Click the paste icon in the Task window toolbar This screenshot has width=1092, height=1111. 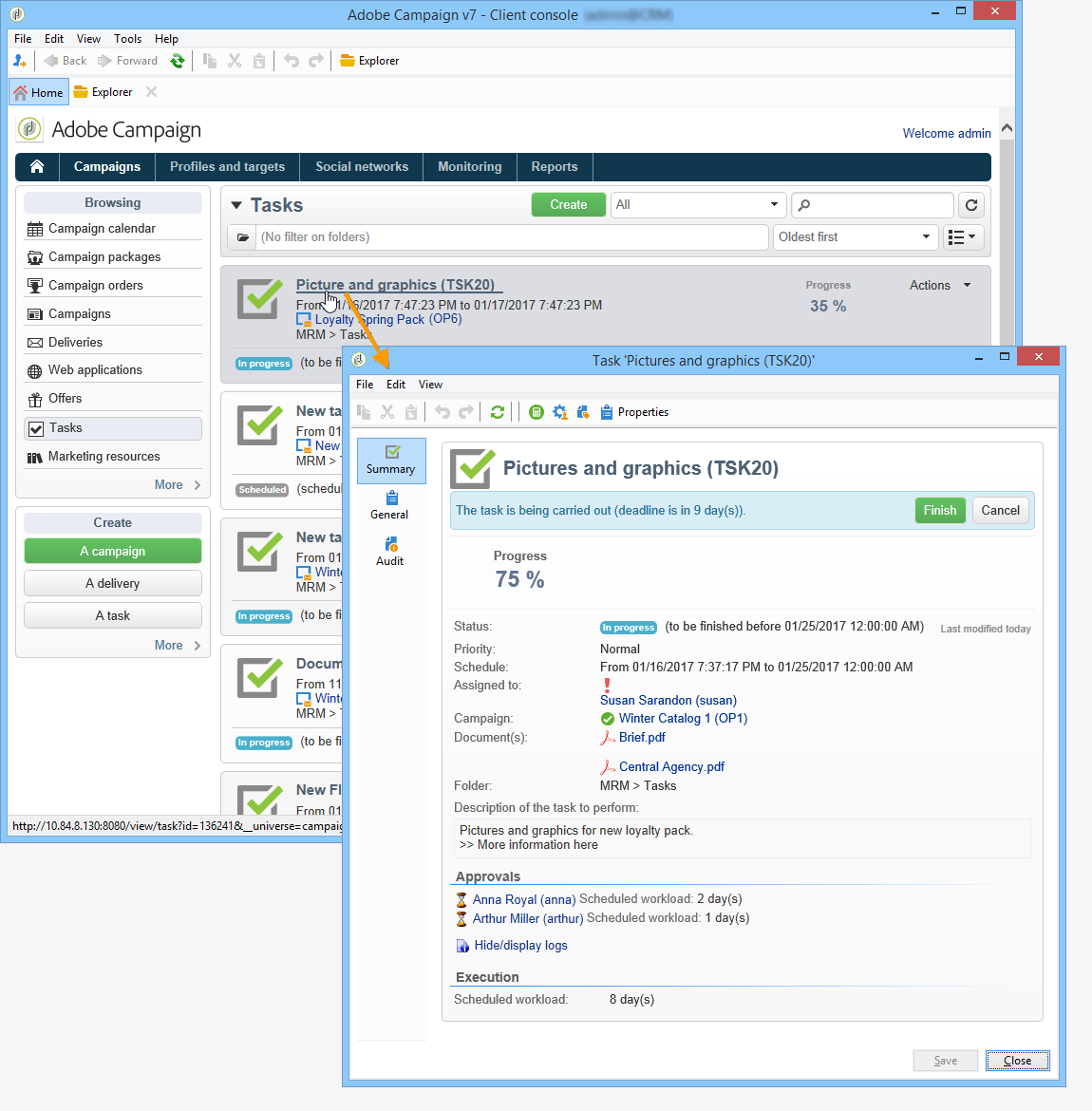411,412
